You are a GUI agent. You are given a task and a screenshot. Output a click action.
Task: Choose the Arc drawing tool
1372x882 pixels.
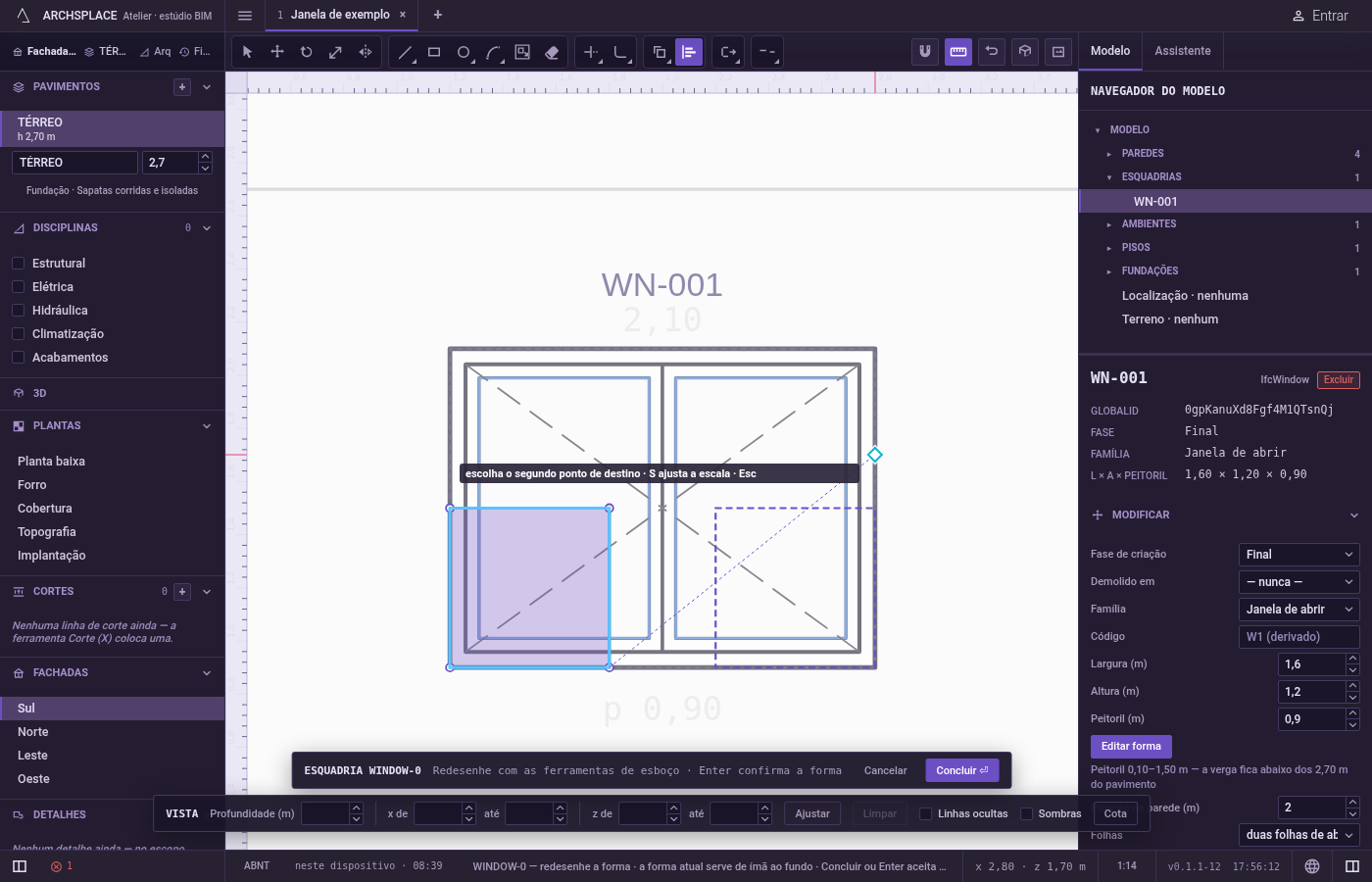point(493,52)
